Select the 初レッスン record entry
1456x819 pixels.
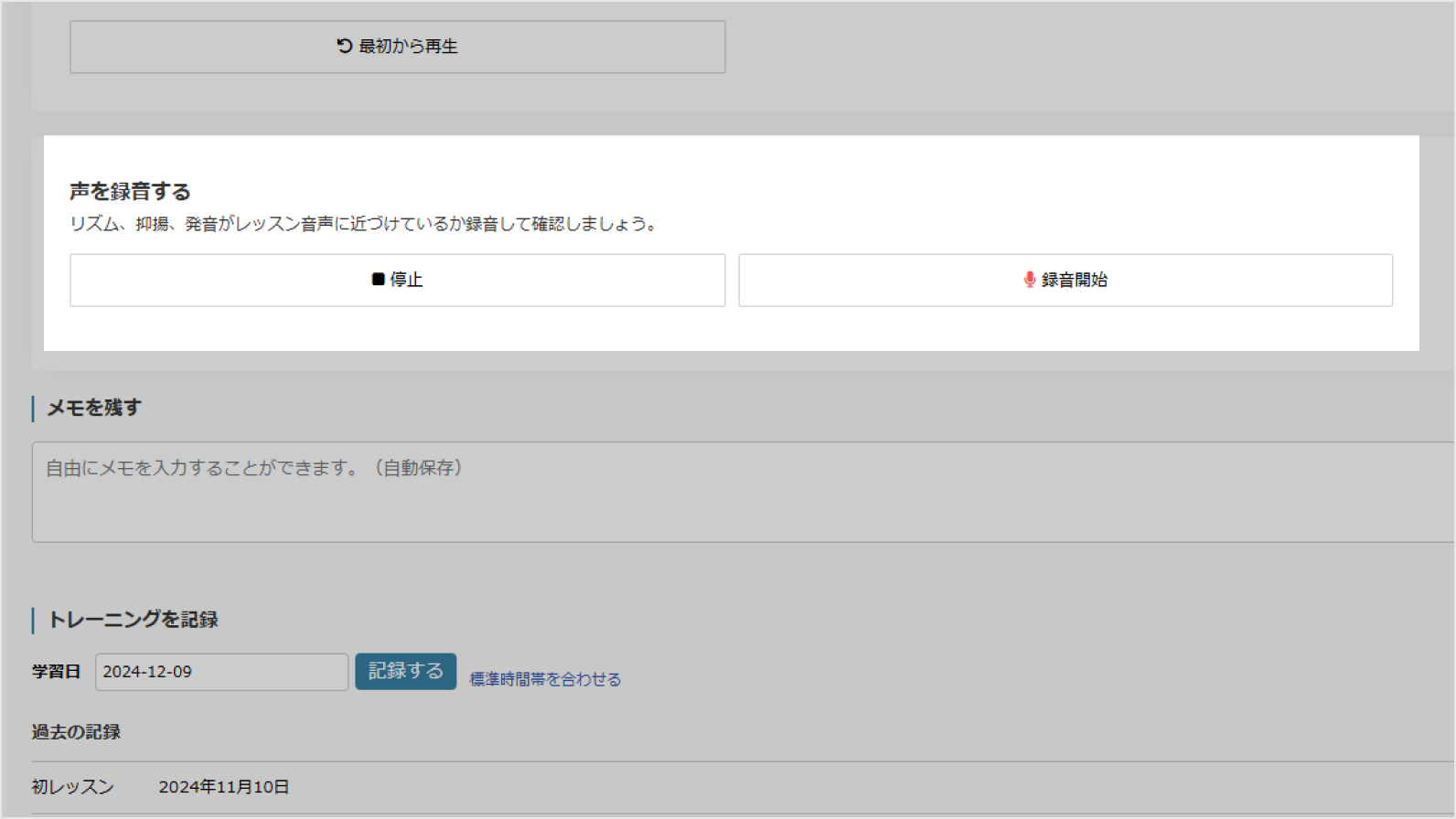click(72, 787)
